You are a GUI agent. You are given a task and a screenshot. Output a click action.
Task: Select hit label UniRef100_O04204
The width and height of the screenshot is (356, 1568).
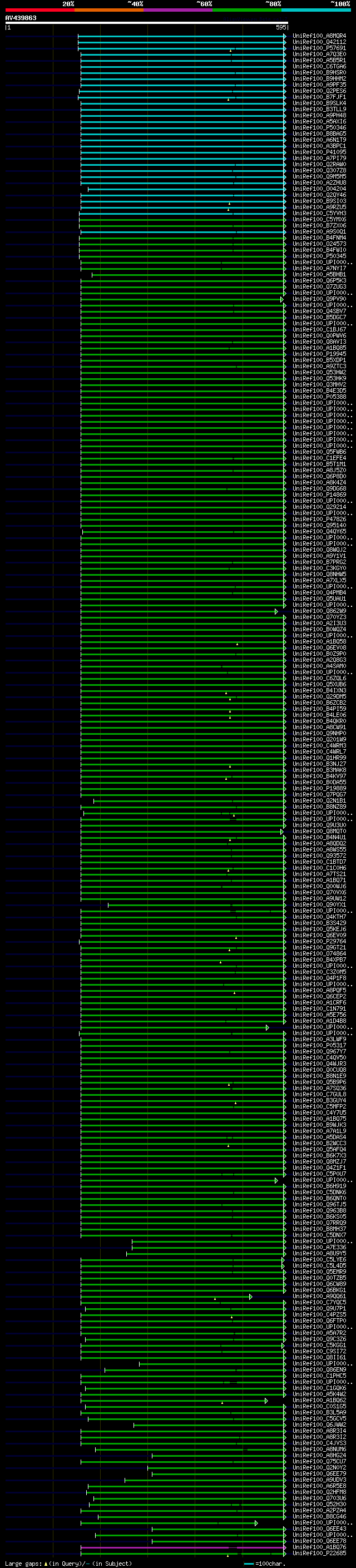(319, 189)
